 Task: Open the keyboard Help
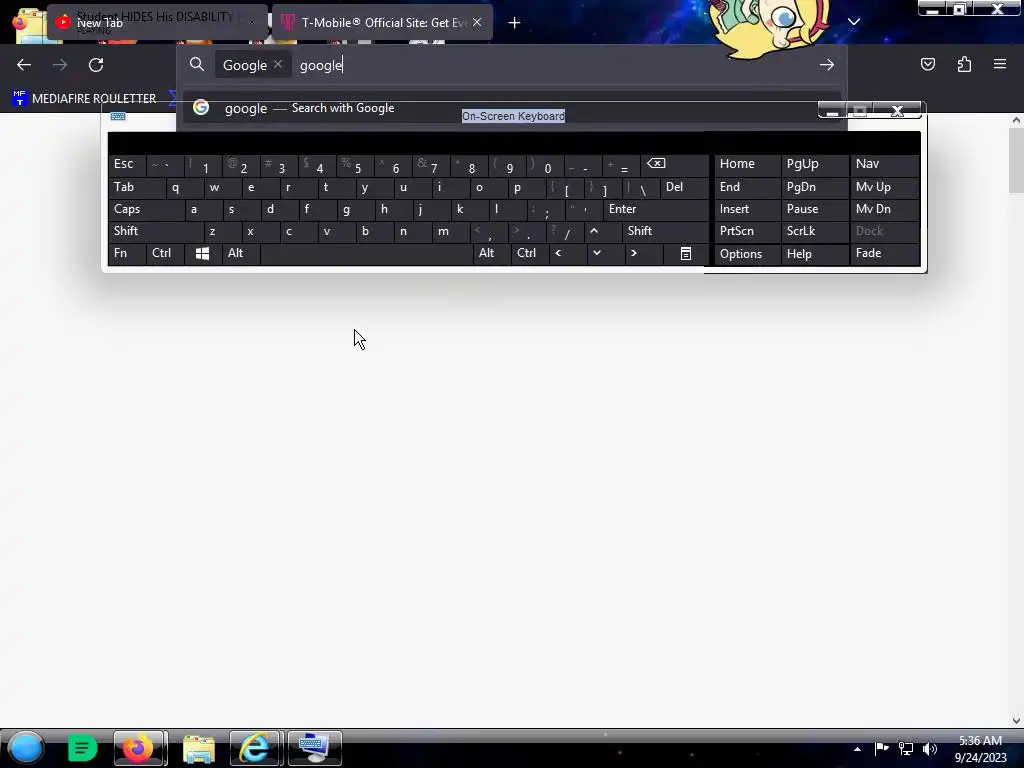[x=815, y=254]
